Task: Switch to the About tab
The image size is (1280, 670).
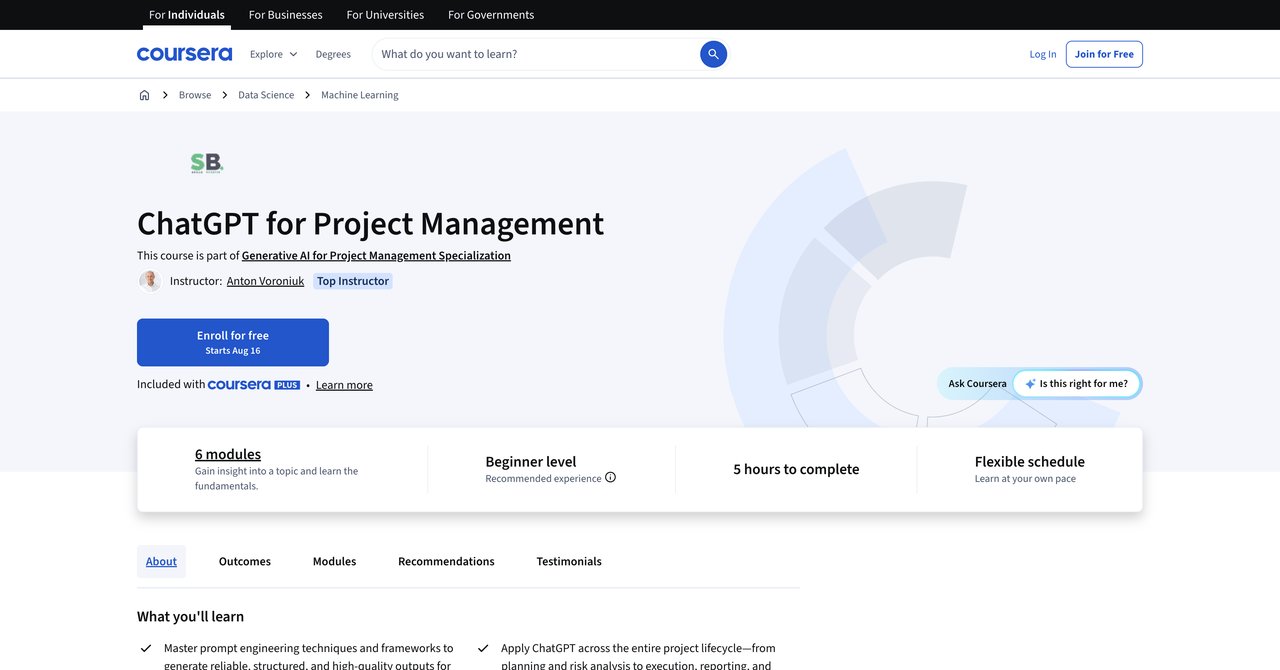Action: pos(161,562)
